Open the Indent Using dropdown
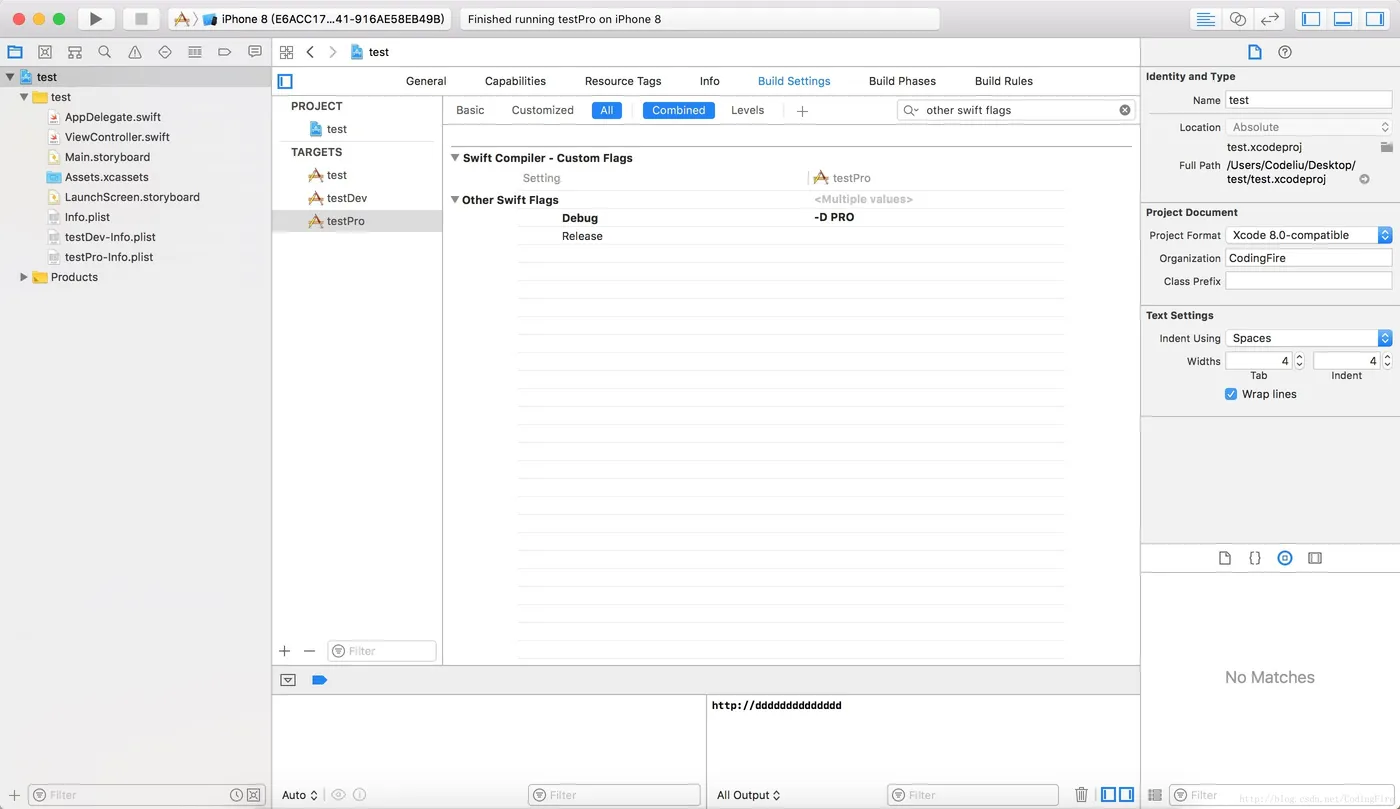The height and width of the screenshot is (809, 1400). pyautogui.click(x=1309, y=338)
